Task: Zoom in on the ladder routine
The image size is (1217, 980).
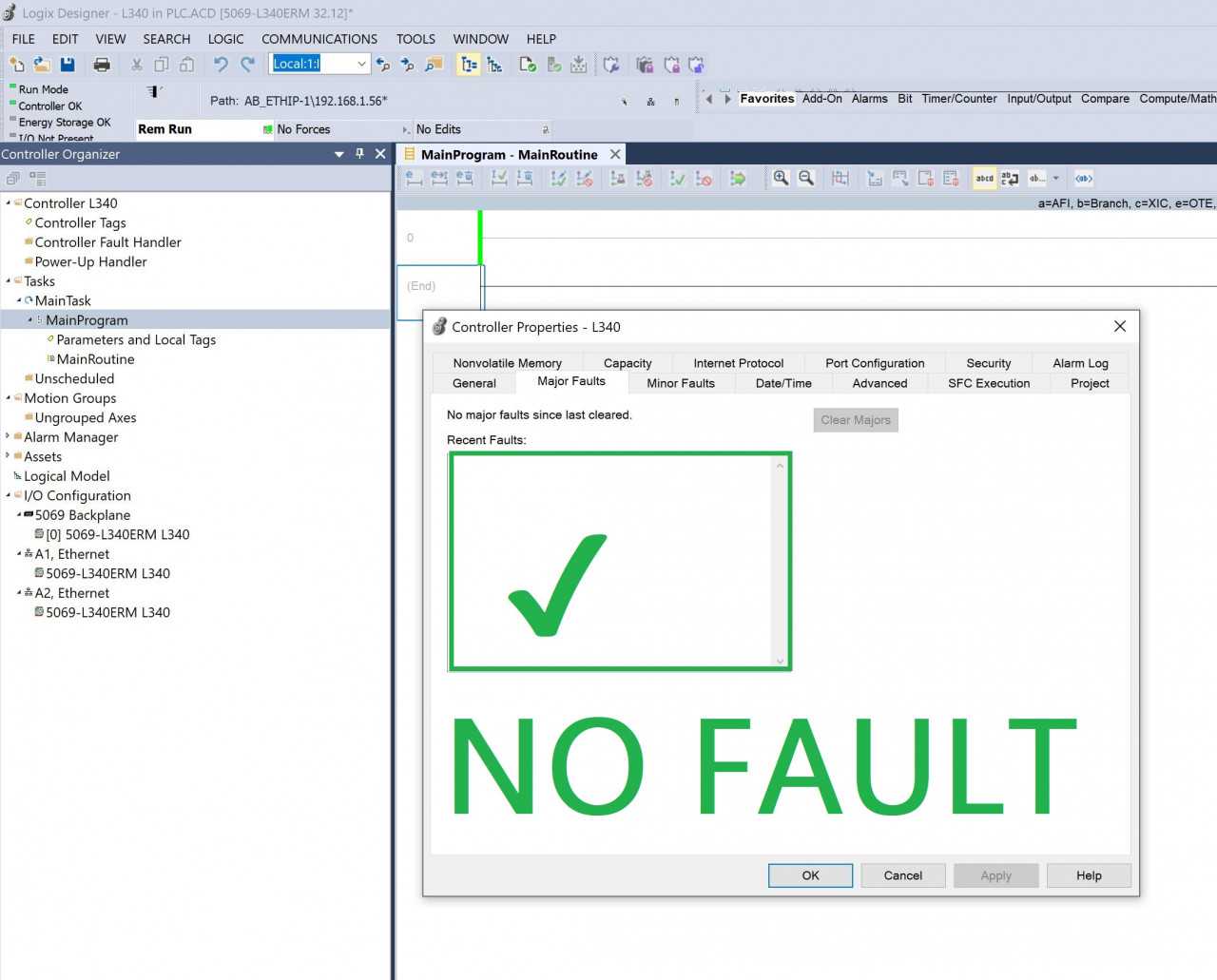Action: pyautogui.click(x=781, y=178)
